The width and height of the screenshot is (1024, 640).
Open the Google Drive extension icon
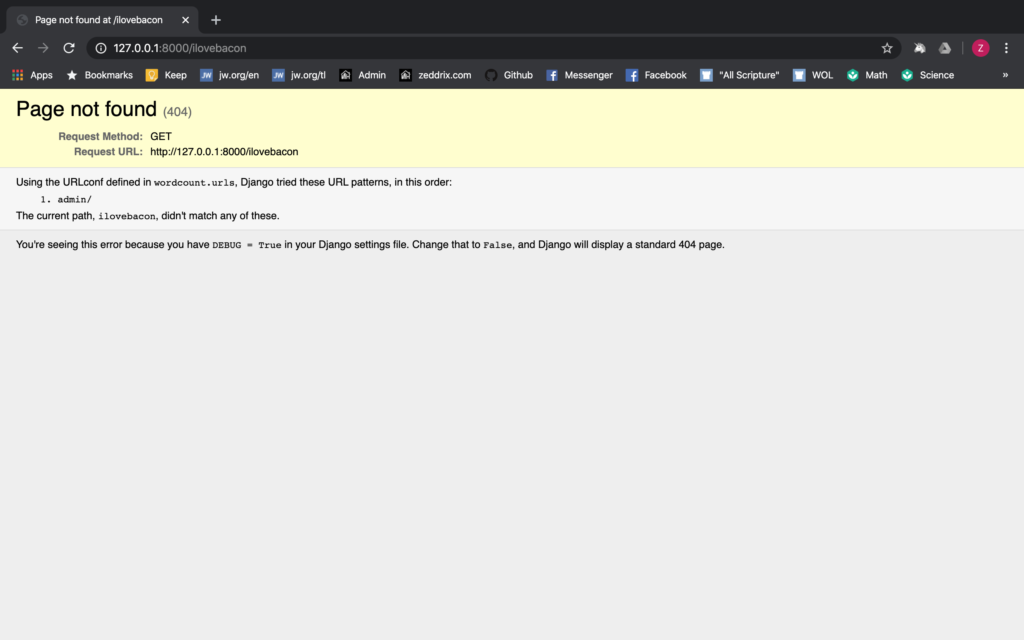pos(945,48)
